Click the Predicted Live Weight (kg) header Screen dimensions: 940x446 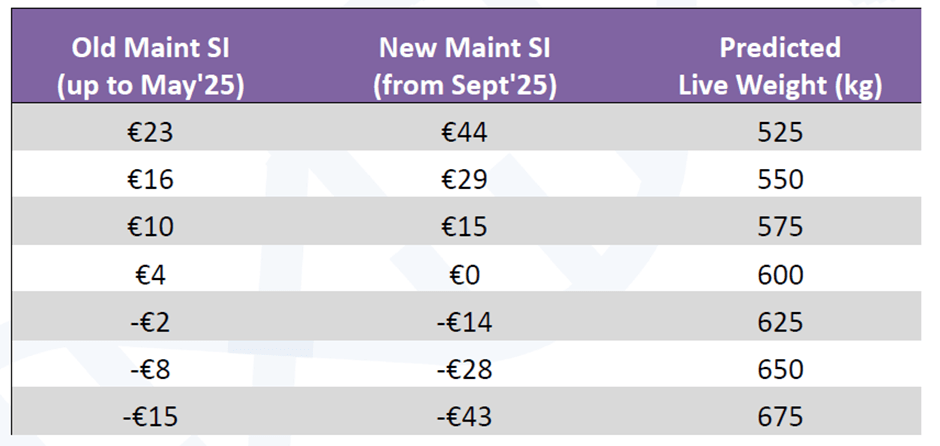point(780,66)
